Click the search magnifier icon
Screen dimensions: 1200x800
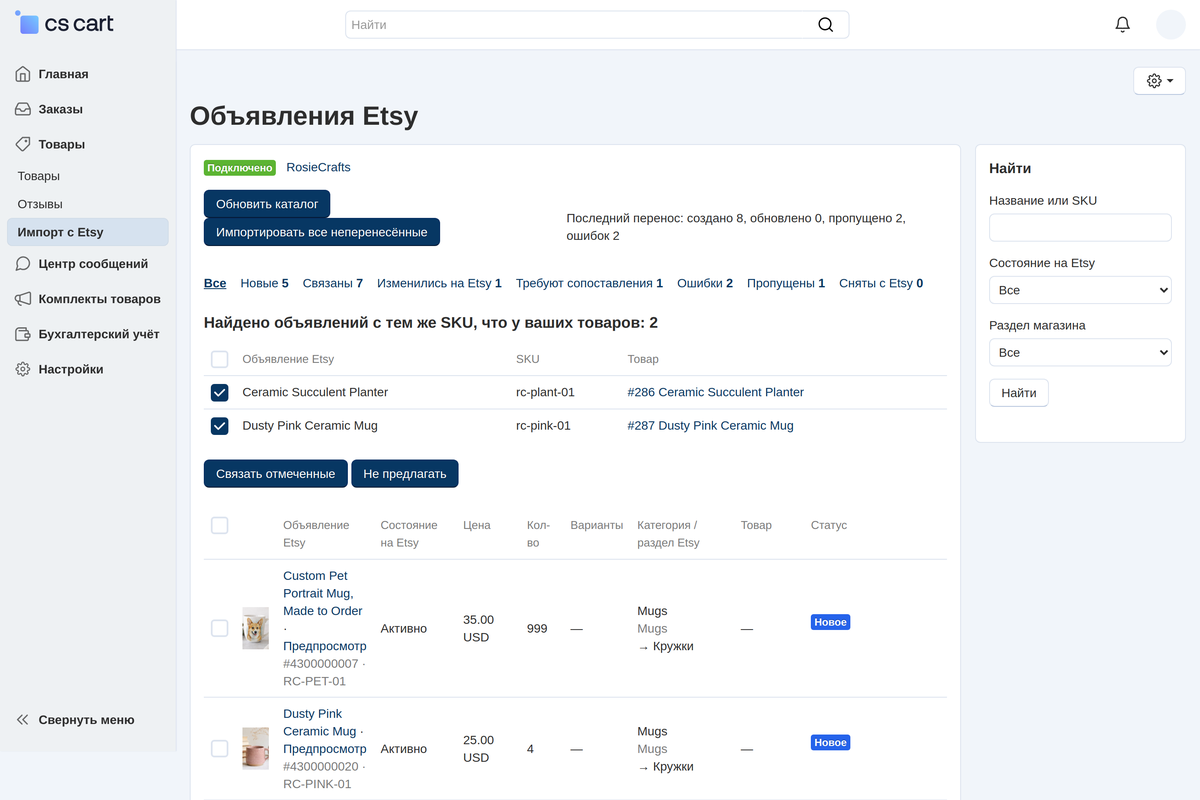(825, 25)
